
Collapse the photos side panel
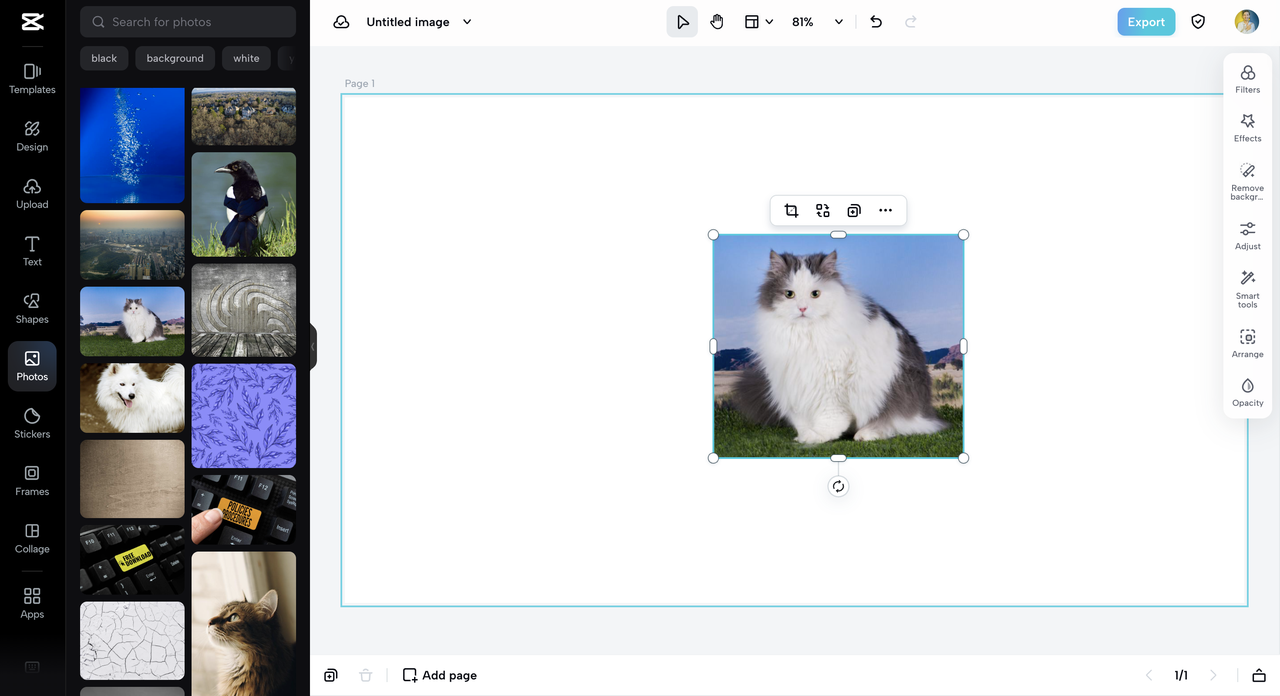[313, 347]
